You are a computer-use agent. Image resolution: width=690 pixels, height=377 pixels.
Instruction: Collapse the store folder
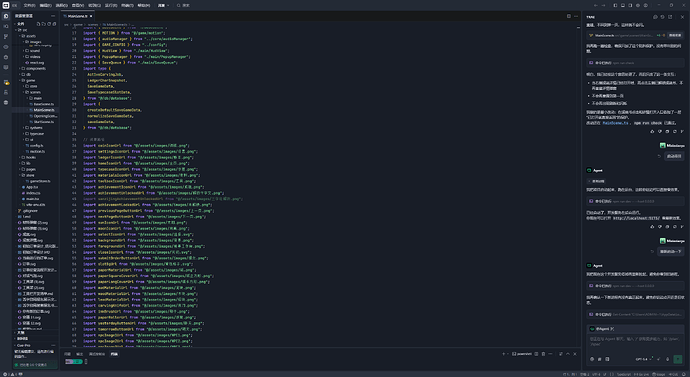click(x=35, y=175)
